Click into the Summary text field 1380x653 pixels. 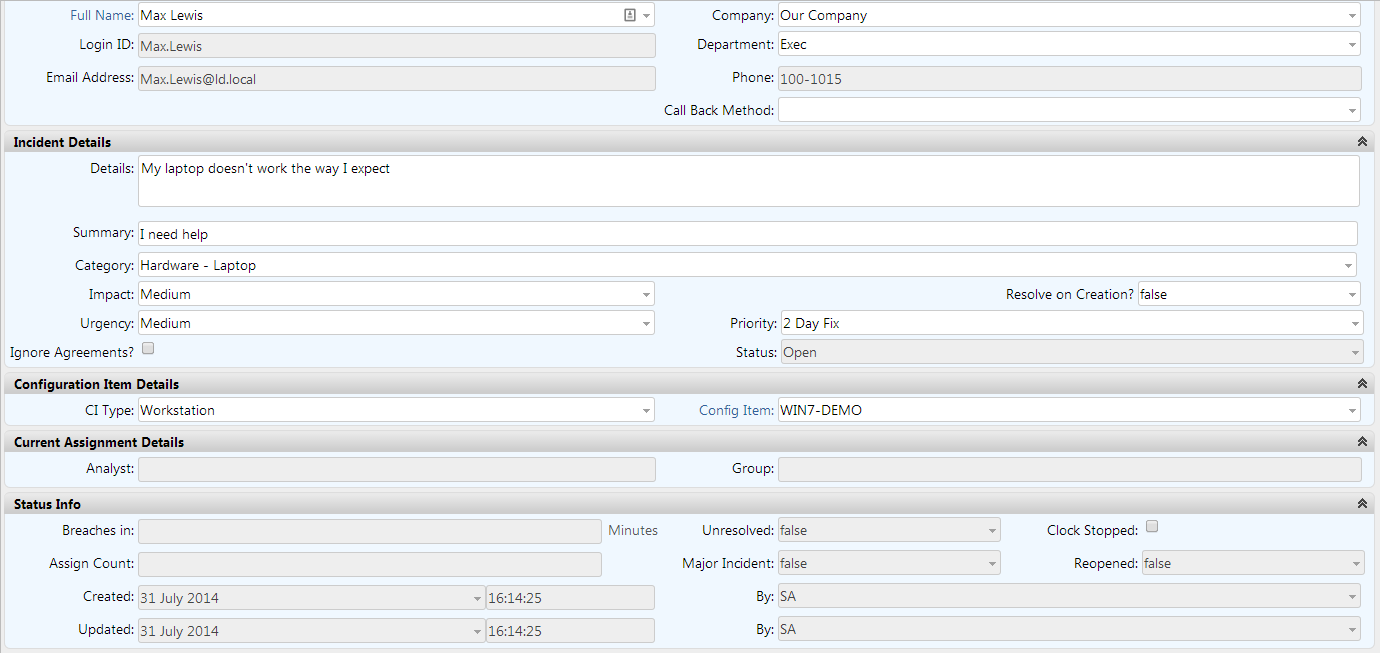click(x=746, y=234)
